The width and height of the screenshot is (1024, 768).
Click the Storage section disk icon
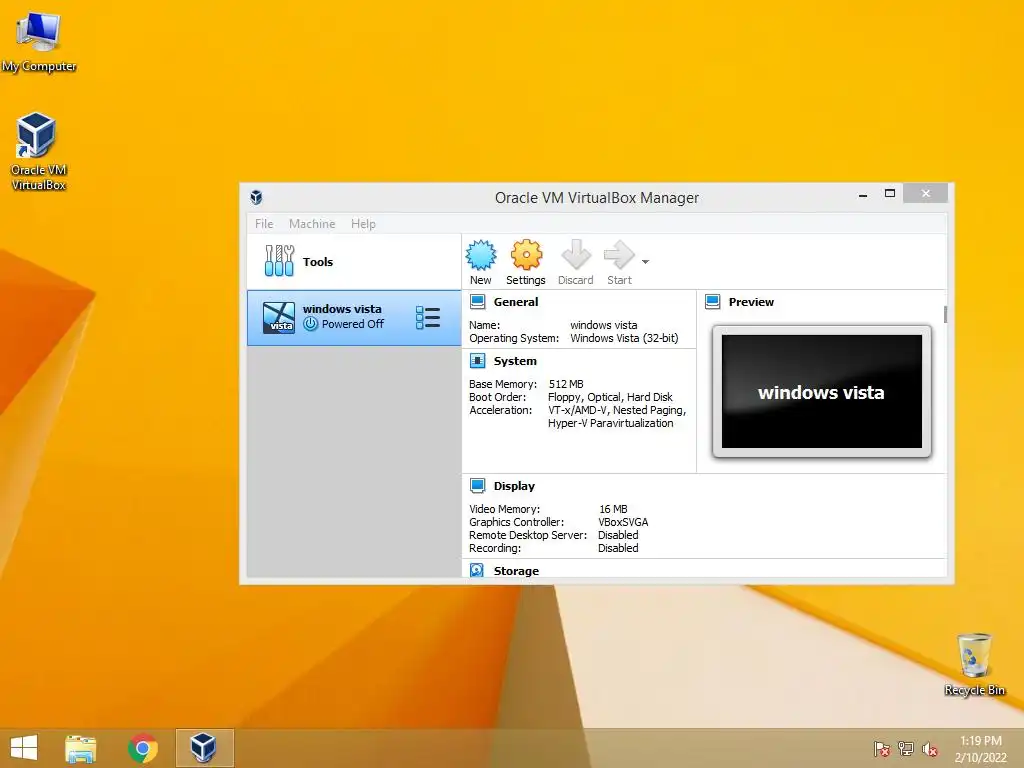click(477, 570)
